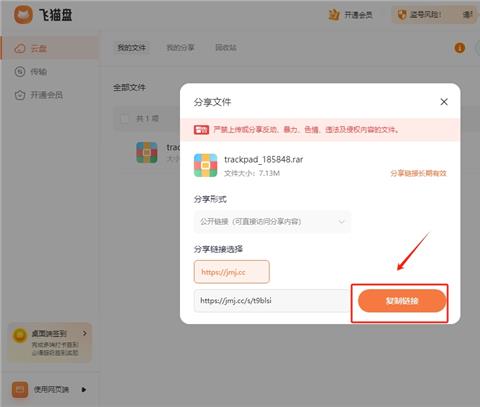This screenshot has width=480, height=407.
Task: Click the 分享形式 label
Action: pos(210,199)
